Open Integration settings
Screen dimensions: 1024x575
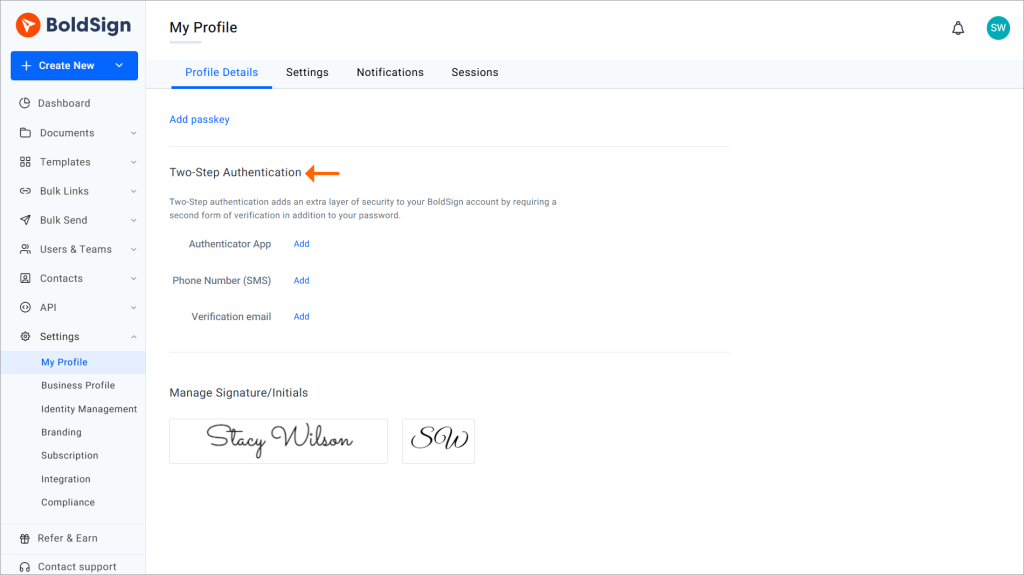(65, 479)
